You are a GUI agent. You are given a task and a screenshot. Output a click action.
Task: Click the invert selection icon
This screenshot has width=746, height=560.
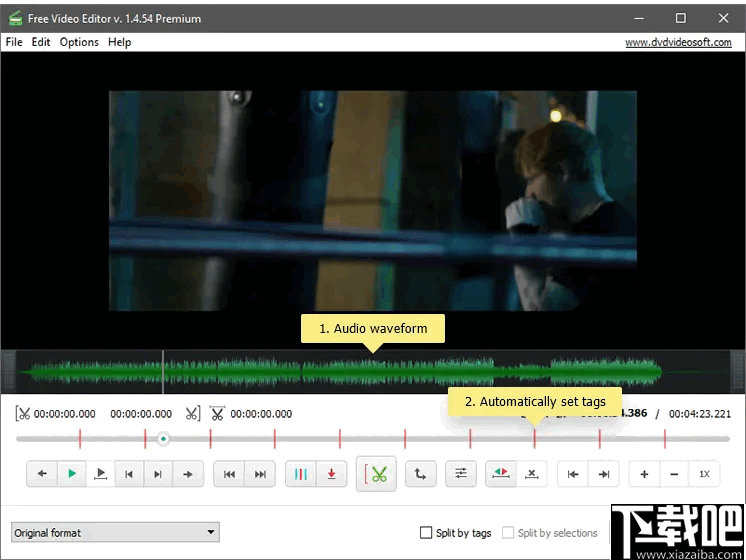[x=501, y=473]
